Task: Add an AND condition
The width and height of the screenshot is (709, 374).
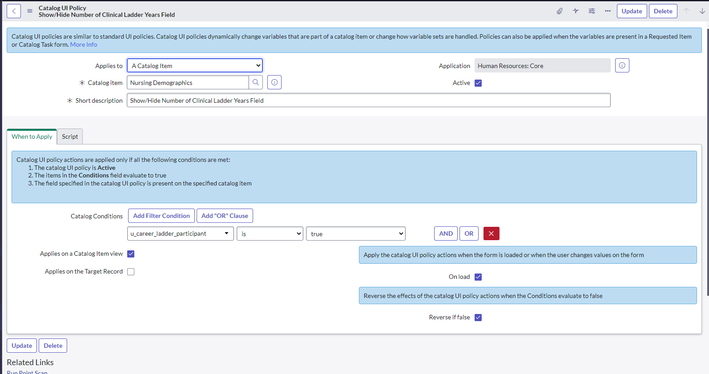Action: 446,233
